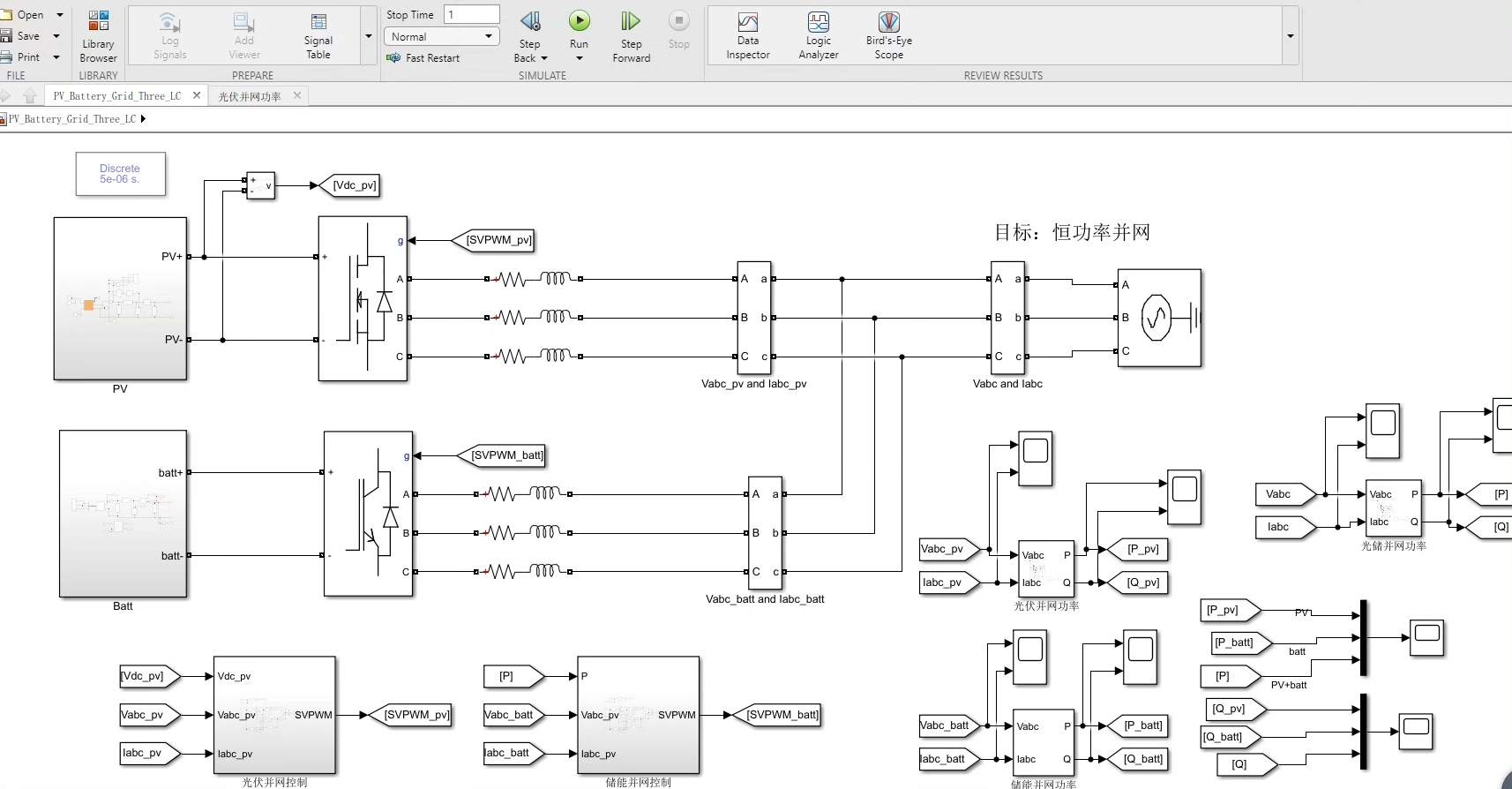The image size is (1512, 789).
Task: Select the PV inverter bridge block
Action: pyautogui.click(x=363, y=298)
